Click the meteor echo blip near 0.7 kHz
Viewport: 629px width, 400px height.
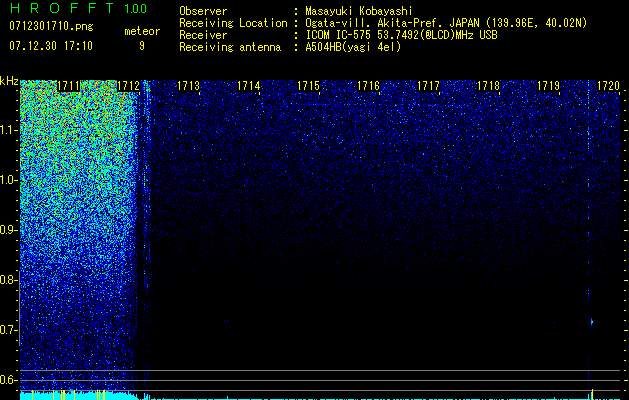(x=591, y=322)
